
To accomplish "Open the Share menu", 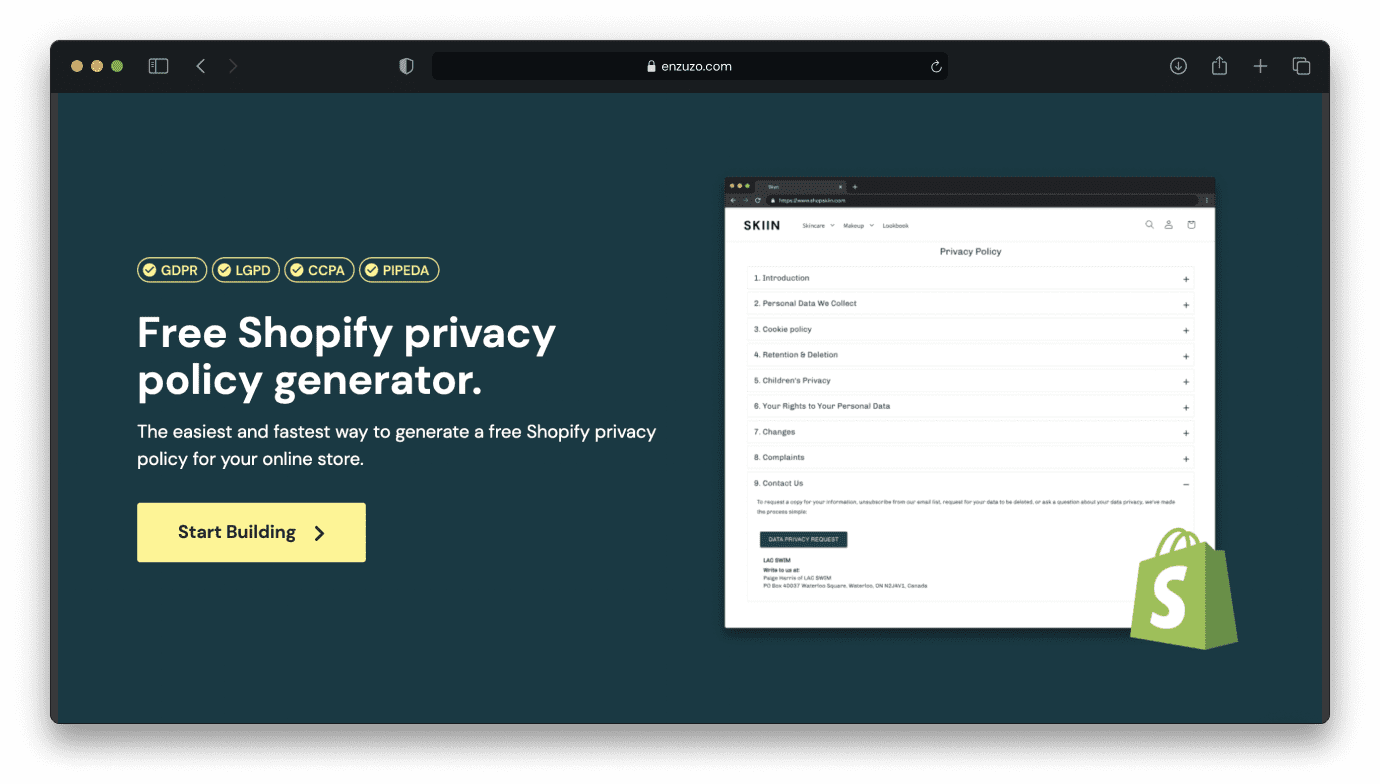I will (x=1219, y=66).
